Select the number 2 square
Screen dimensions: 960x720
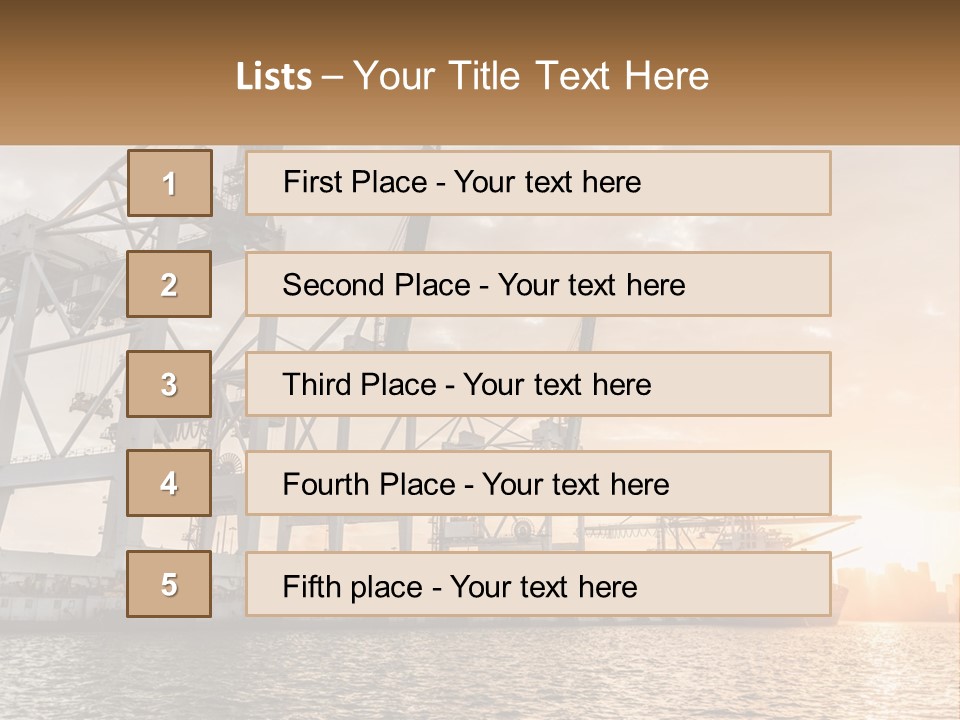coord(169,284)
